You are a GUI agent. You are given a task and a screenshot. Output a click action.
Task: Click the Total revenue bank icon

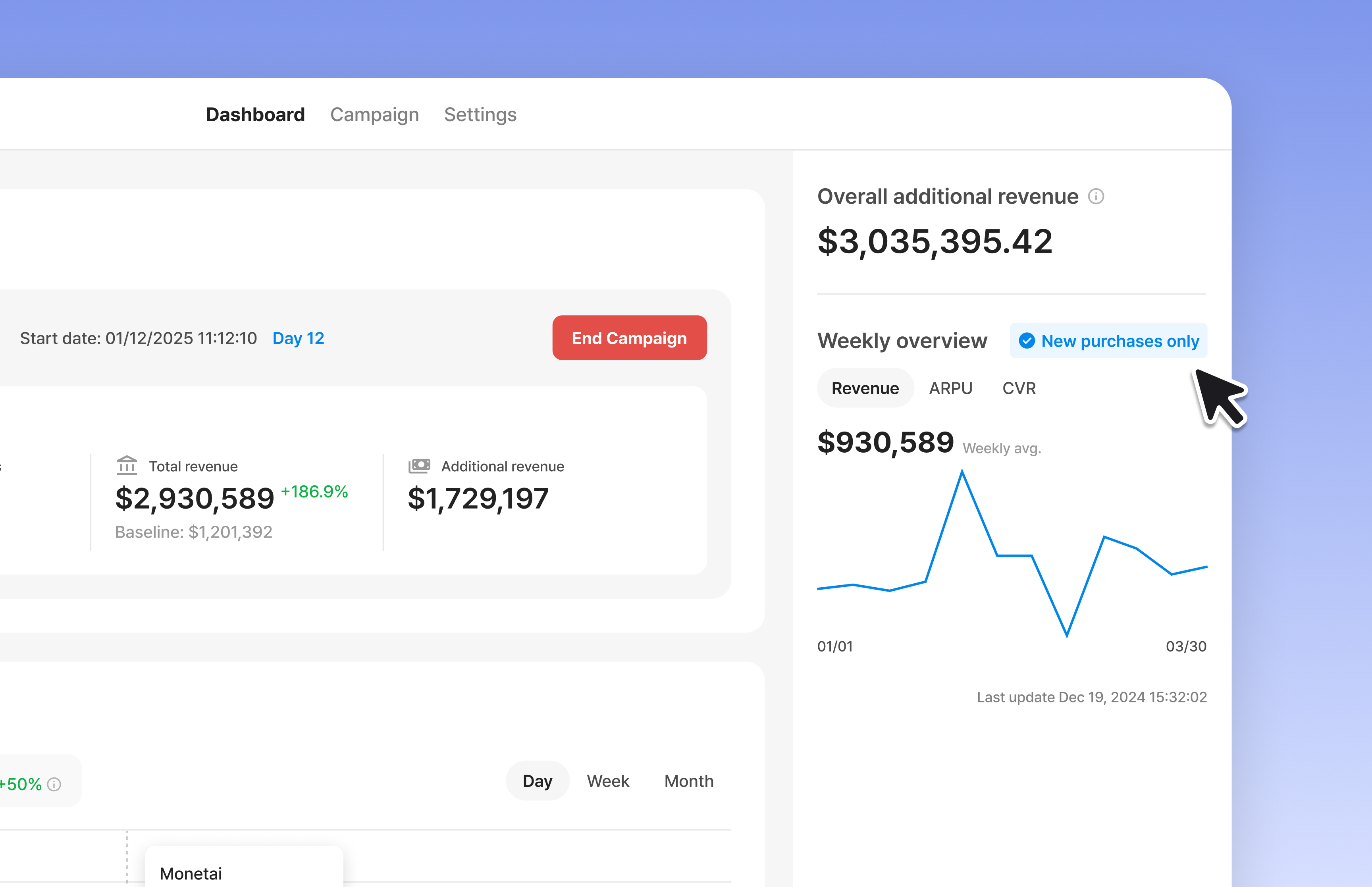pos(127,465)
